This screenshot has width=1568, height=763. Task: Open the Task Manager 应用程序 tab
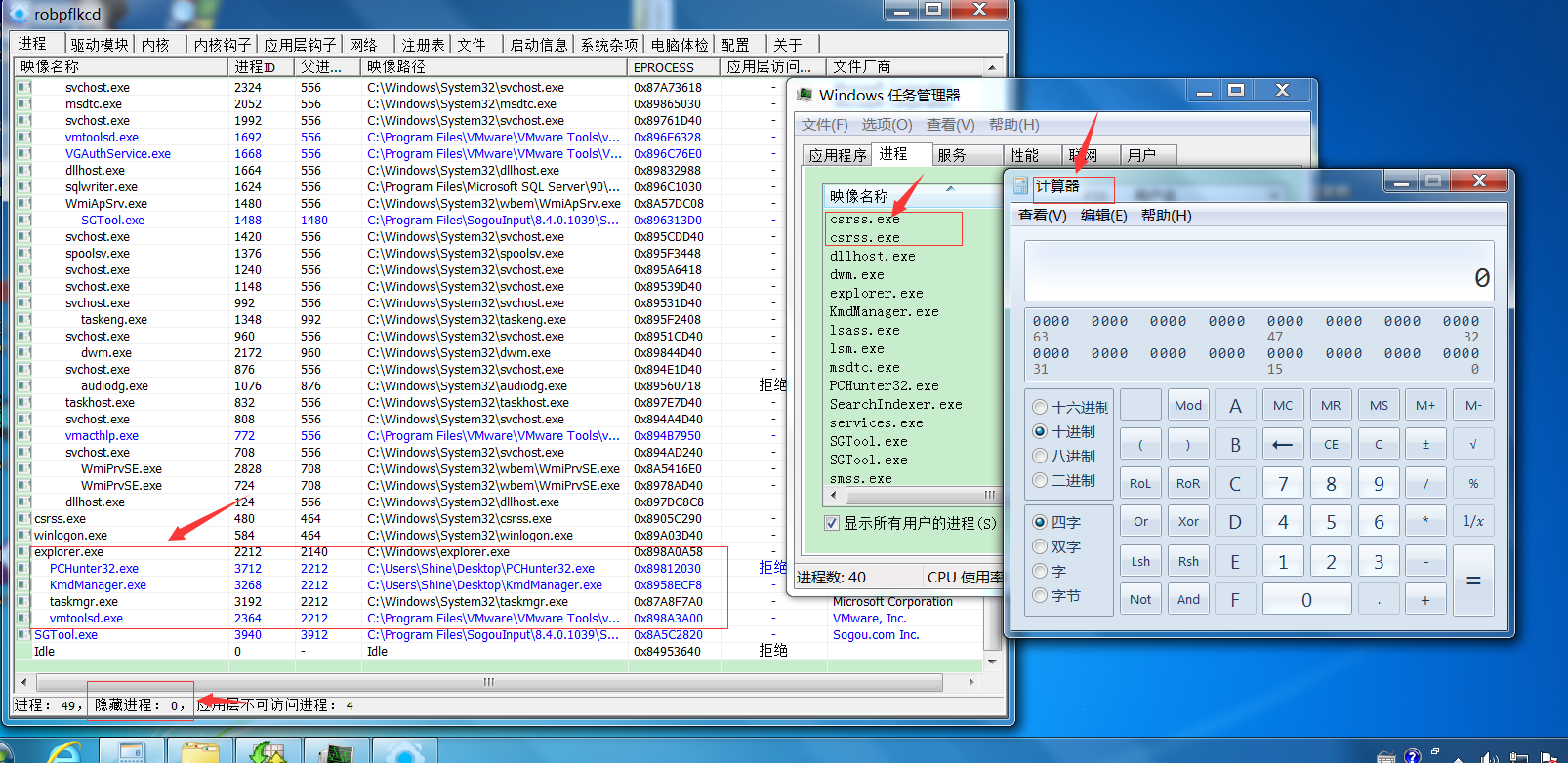click(x=838, y=155)
